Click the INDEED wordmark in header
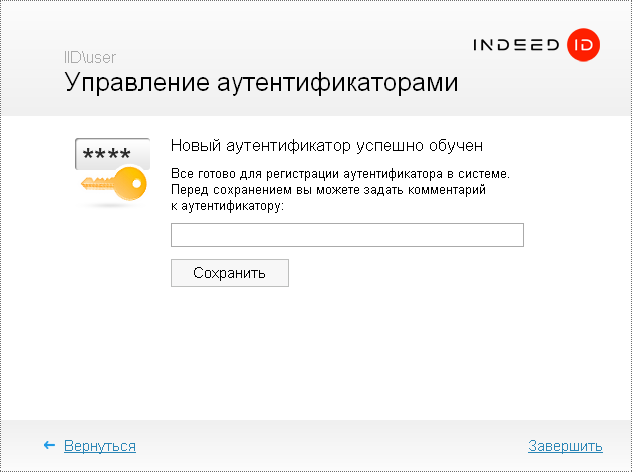632x472 pixels. [x=516, y=46]
